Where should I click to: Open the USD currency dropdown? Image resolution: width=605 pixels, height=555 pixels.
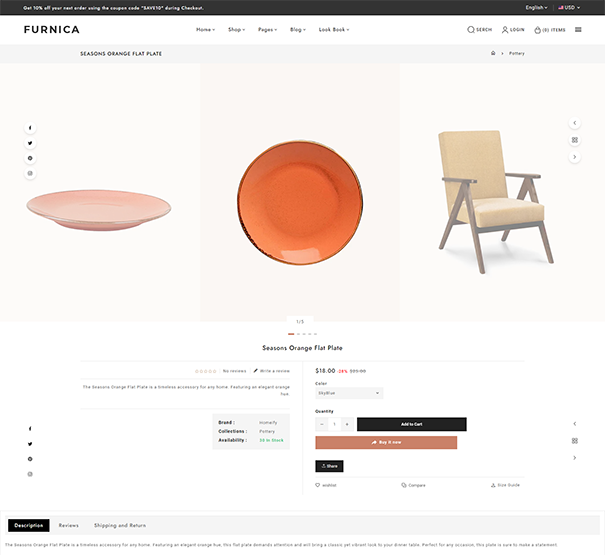click(569, 7)
